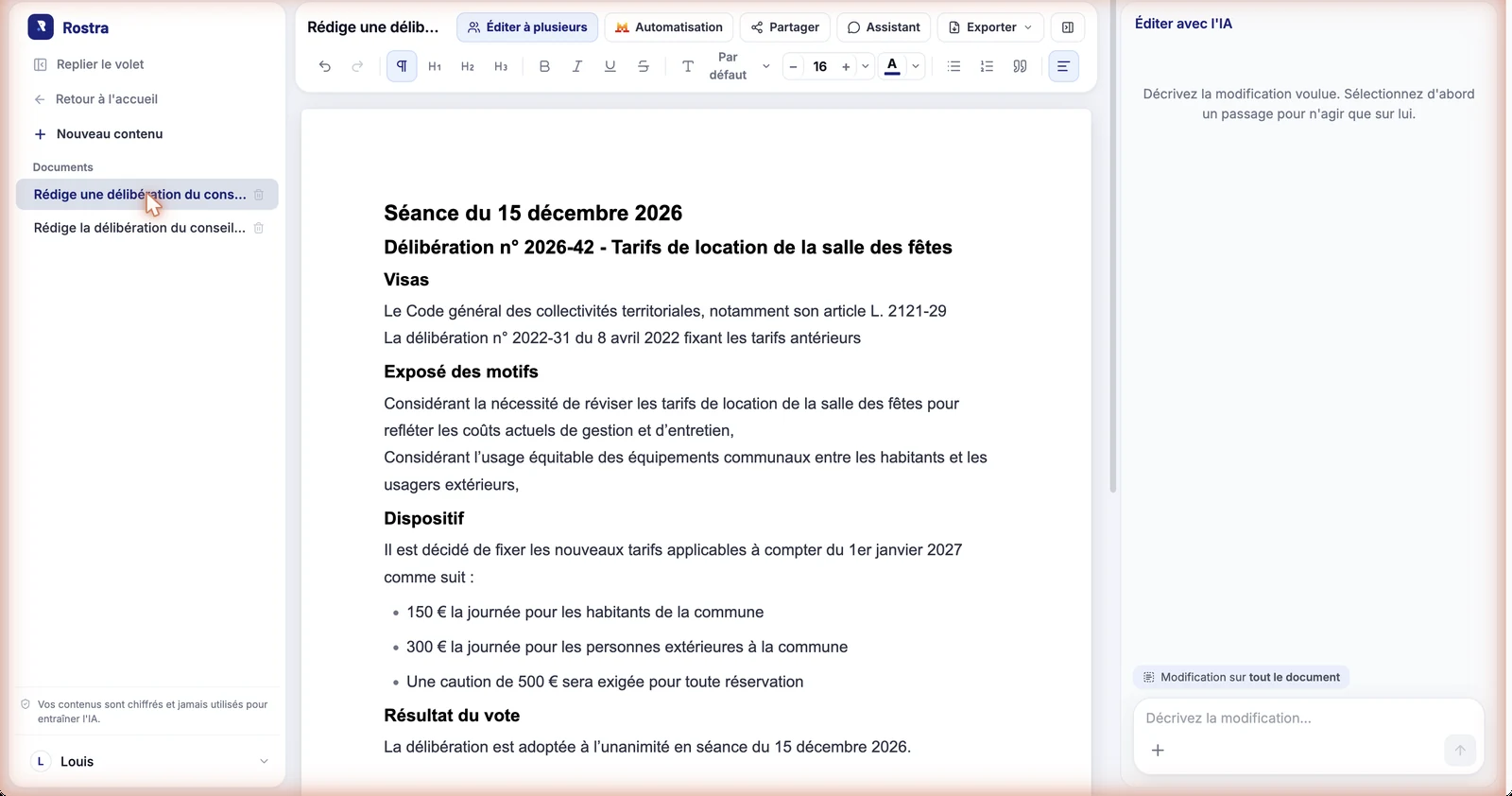
Task: Apply Heading 1 style
Action: (x=435, y=66)
